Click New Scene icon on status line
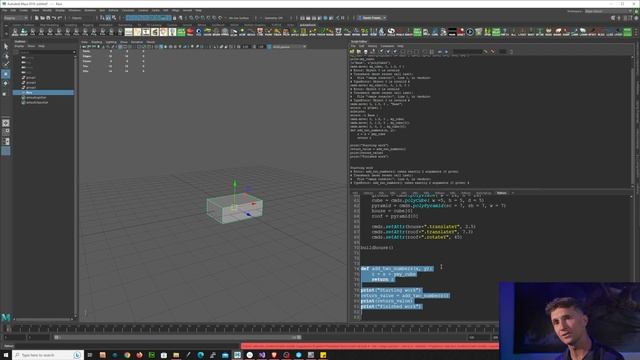Image resolution: width=640 pixels, height=360 pixels. point(36,18)
